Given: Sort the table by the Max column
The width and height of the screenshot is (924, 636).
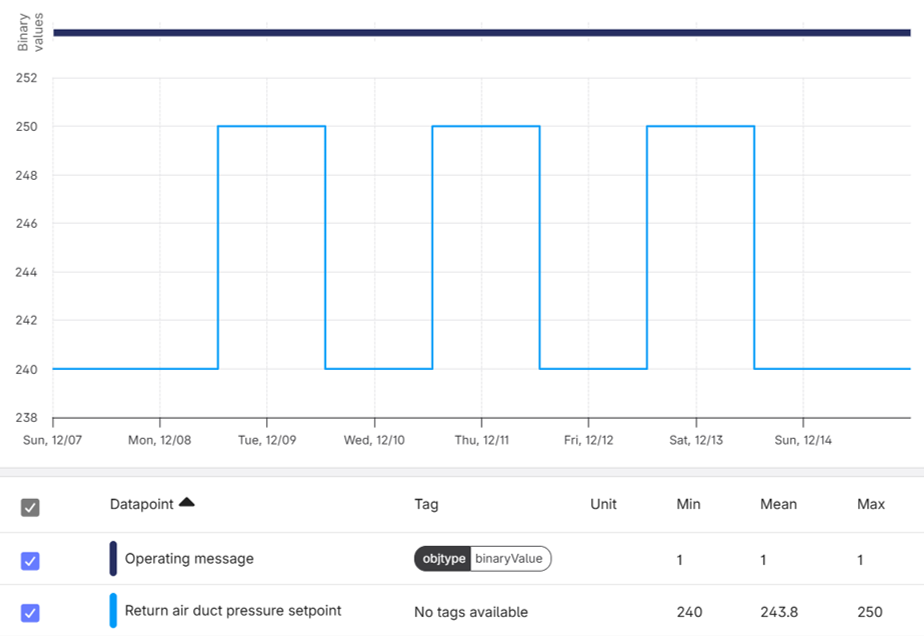Looking at the screenshot, I should (x=870, y=504).
